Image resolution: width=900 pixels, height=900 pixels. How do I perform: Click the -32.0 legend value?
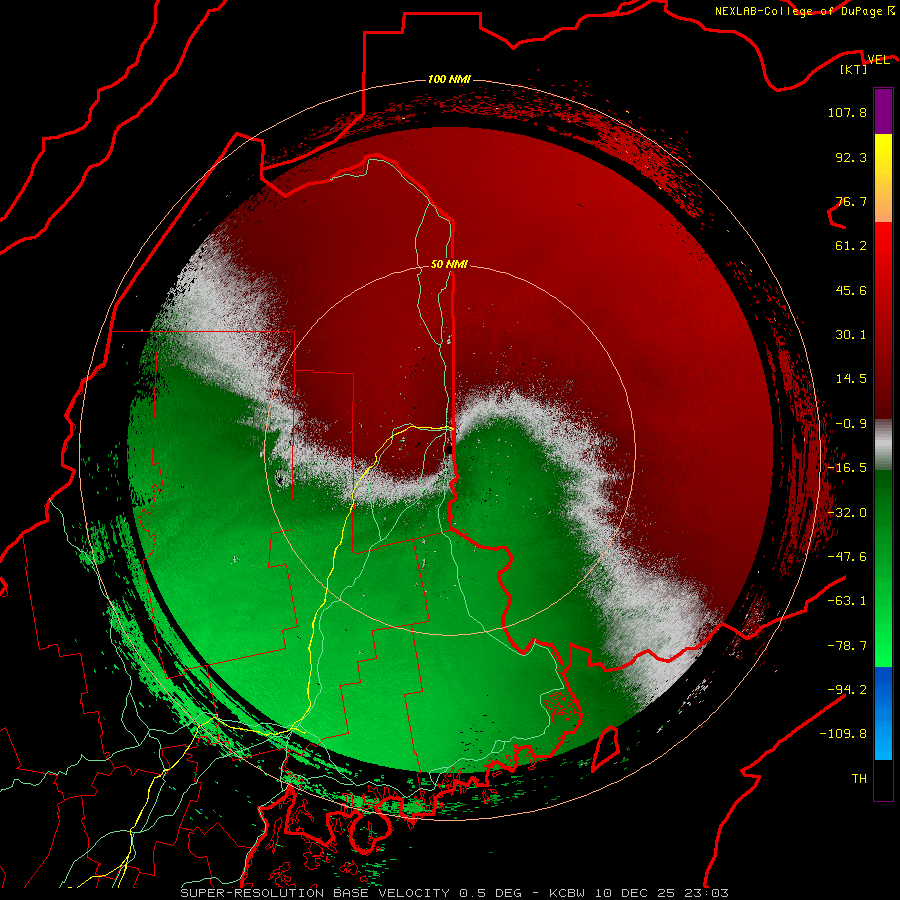[847, 513]
